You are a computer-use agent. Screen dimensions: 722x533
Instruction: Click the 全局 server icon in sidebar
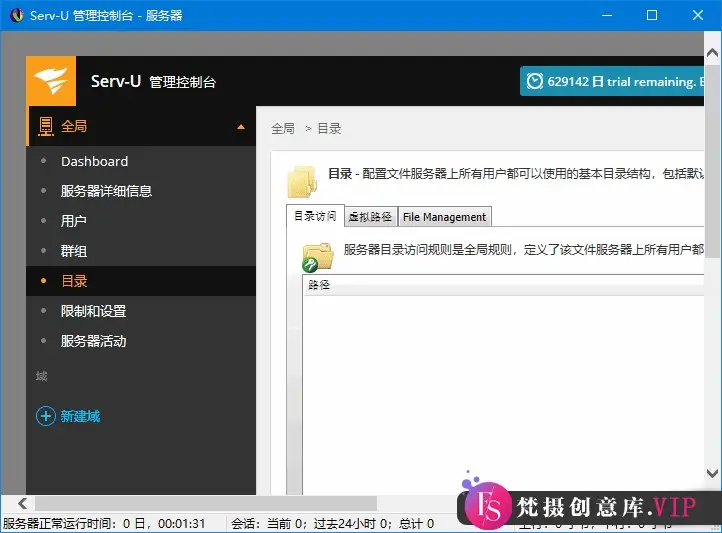click(46, 126)
